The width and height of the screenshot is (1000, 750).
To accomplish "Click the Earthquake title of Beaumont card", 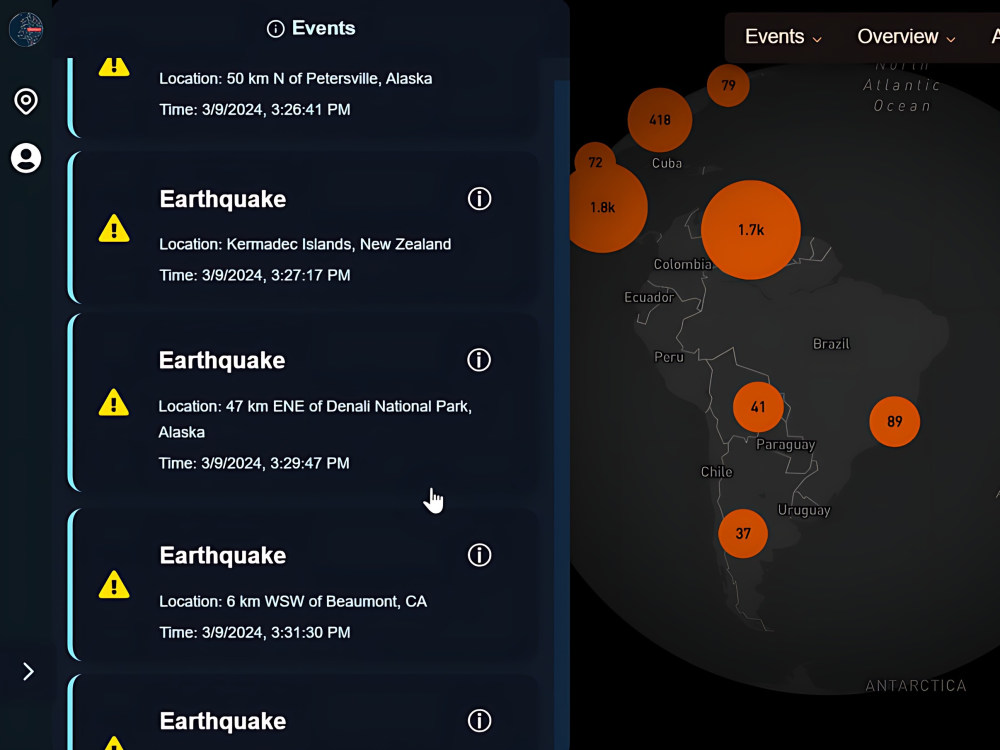I will click(223, 556).
